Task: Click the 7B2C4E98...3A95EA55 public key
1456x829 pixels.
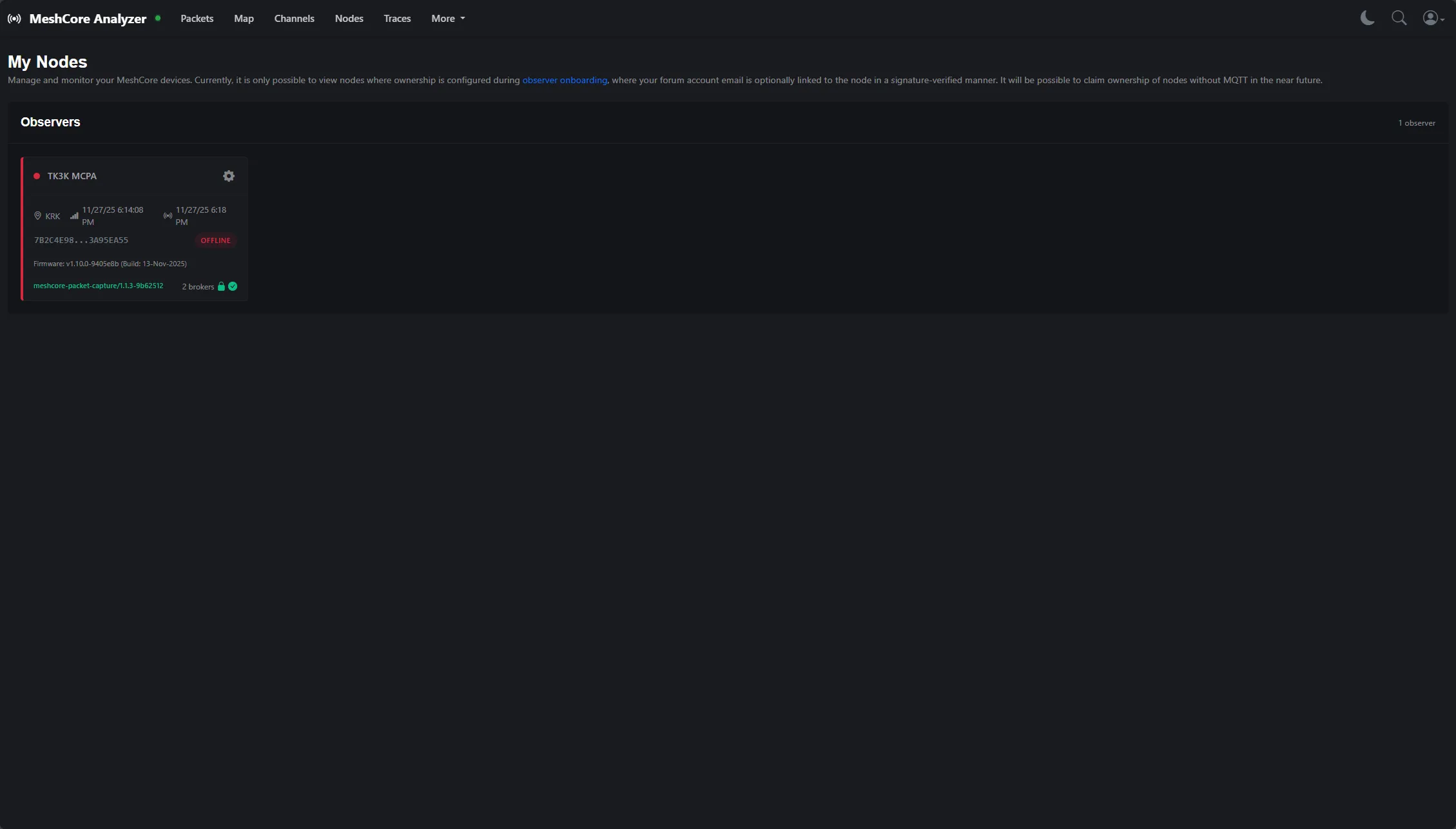Action: click(x=81, y=240)
